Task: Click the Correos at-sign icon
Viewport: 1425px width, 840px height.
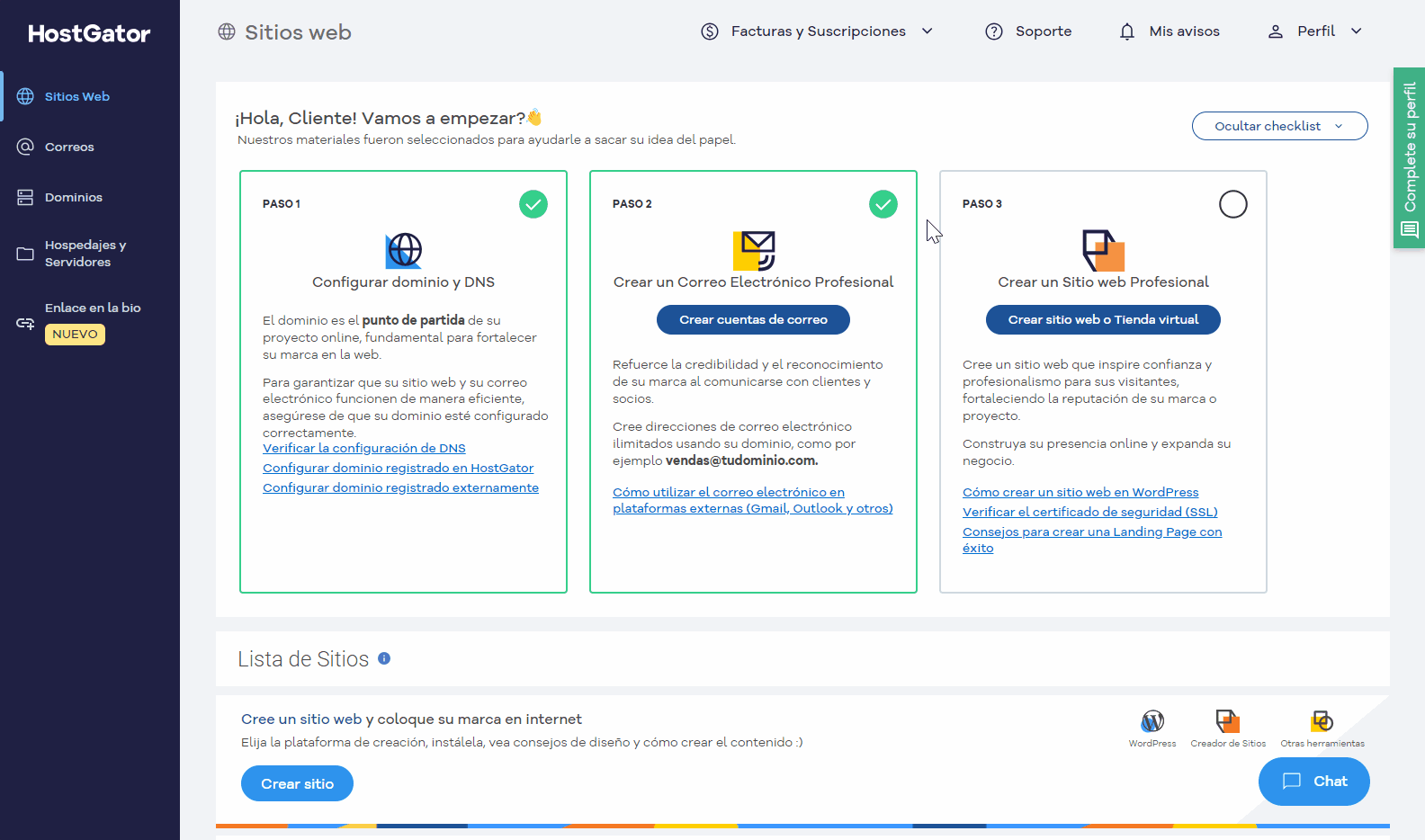Action: tap(25, 147)
